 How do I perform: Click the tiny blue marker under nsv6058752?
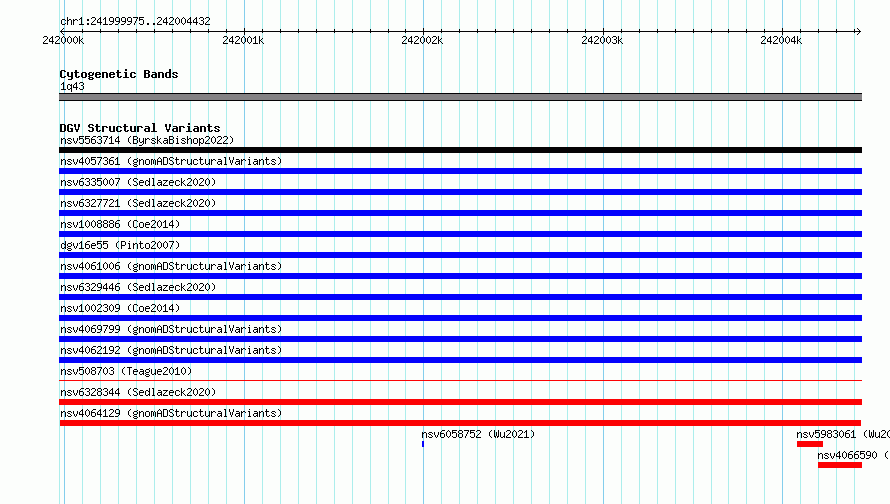(x=423, y=444)
